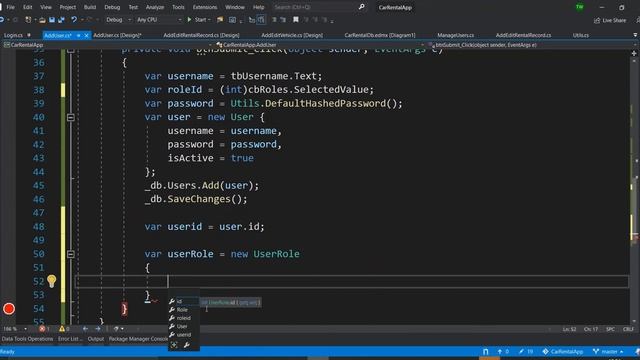Open the btnSubmit_Click member dropdown
The image size is (640, 360).
[x=532, y=45]
